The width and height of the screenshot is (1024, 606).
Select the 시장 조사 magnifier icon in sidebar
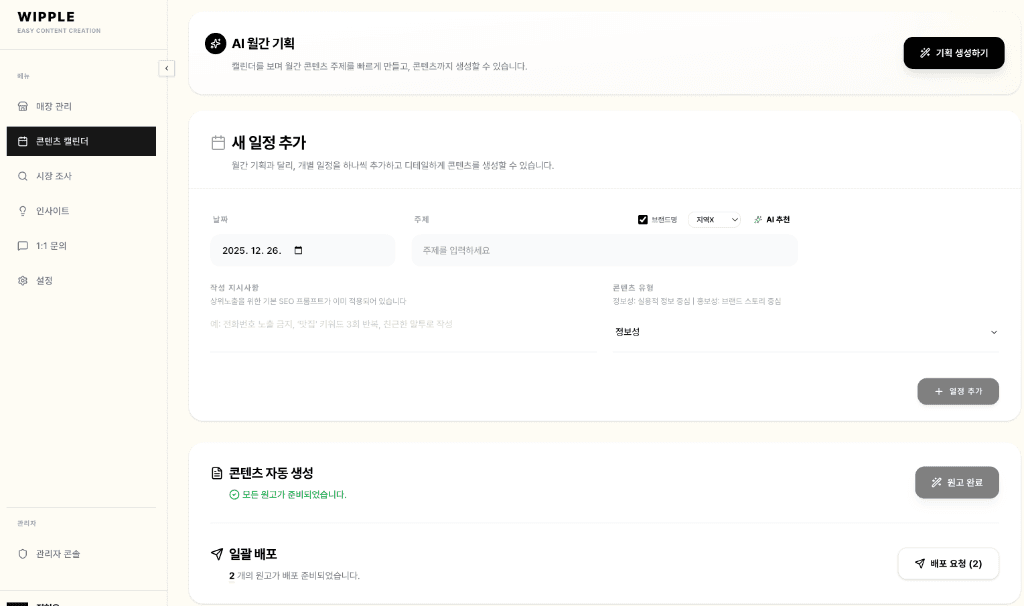click(x=23, y=176)
